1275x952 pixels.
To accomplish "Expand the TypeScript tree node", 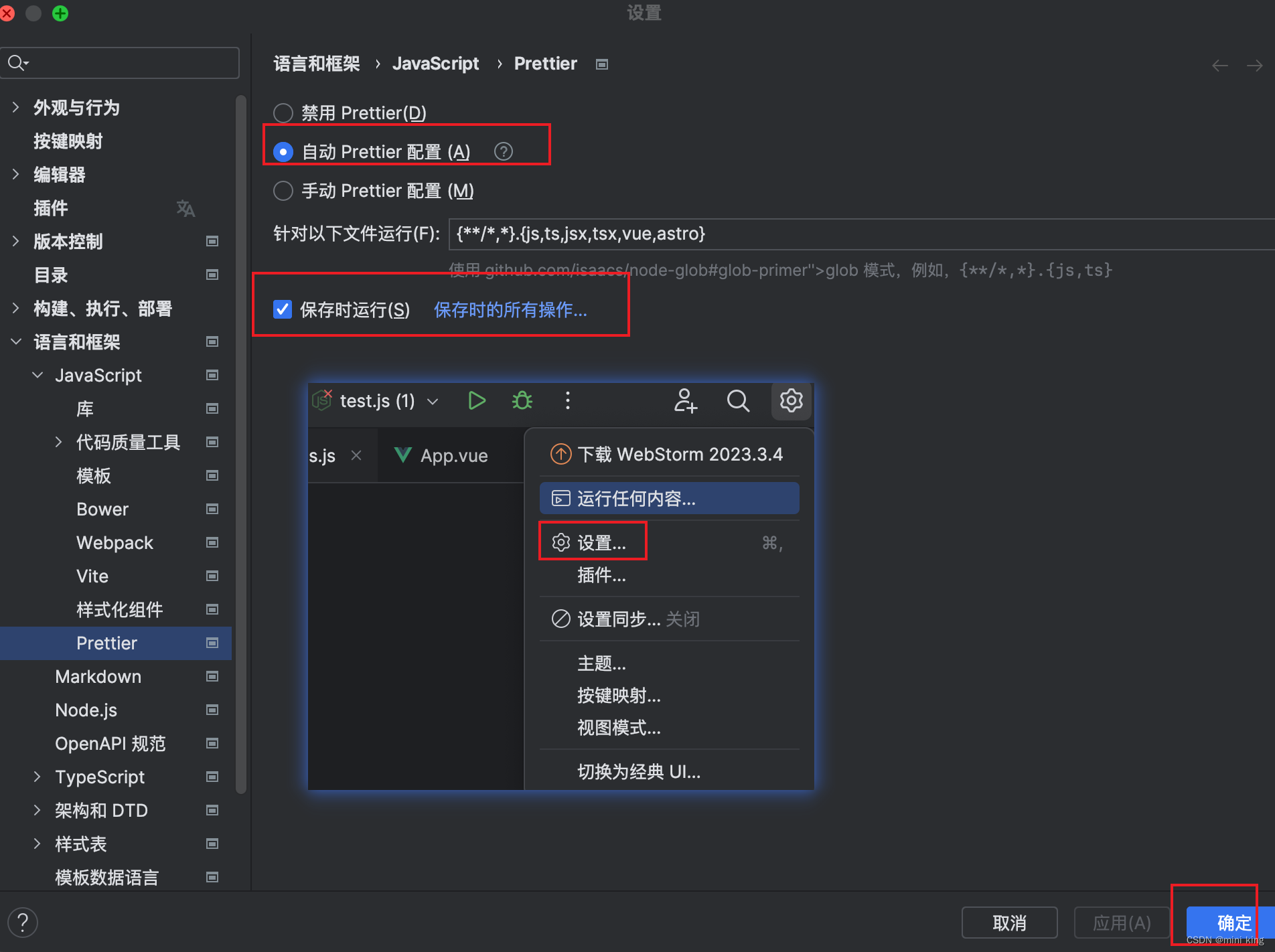I will point(37,777).
